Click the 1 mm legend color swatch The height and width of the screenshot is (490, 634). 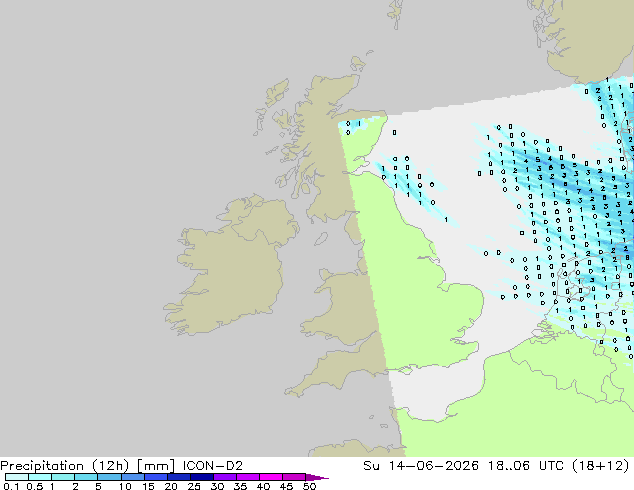63,477
